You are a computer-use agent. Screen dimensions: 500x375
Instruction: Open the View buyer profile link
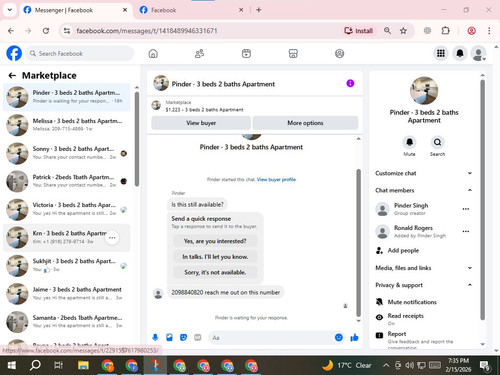276,179
